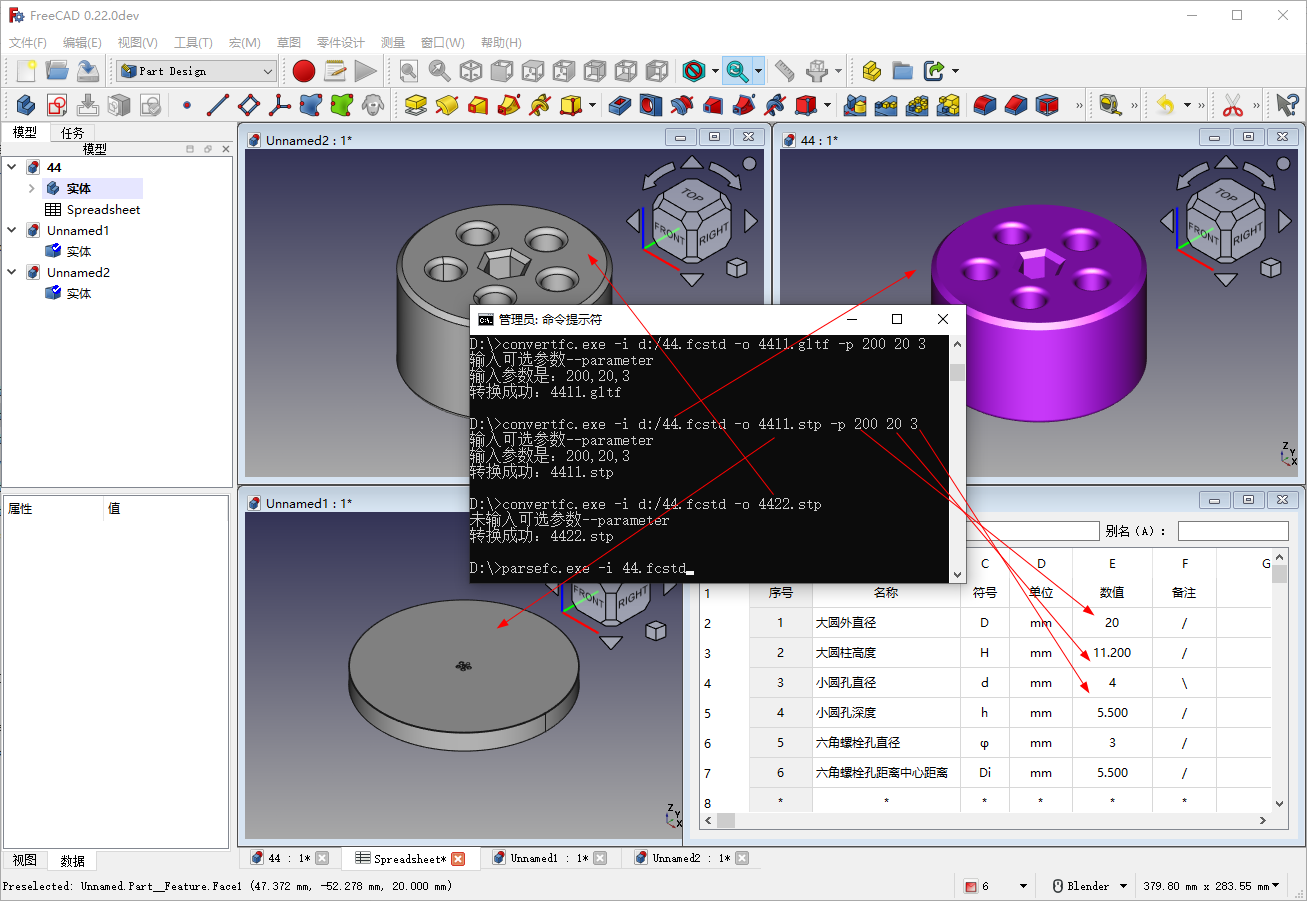Open the draw style dropdown arrow
Image resolution: width=1307 pixels, height=901 pixels.
coord(715,71)
